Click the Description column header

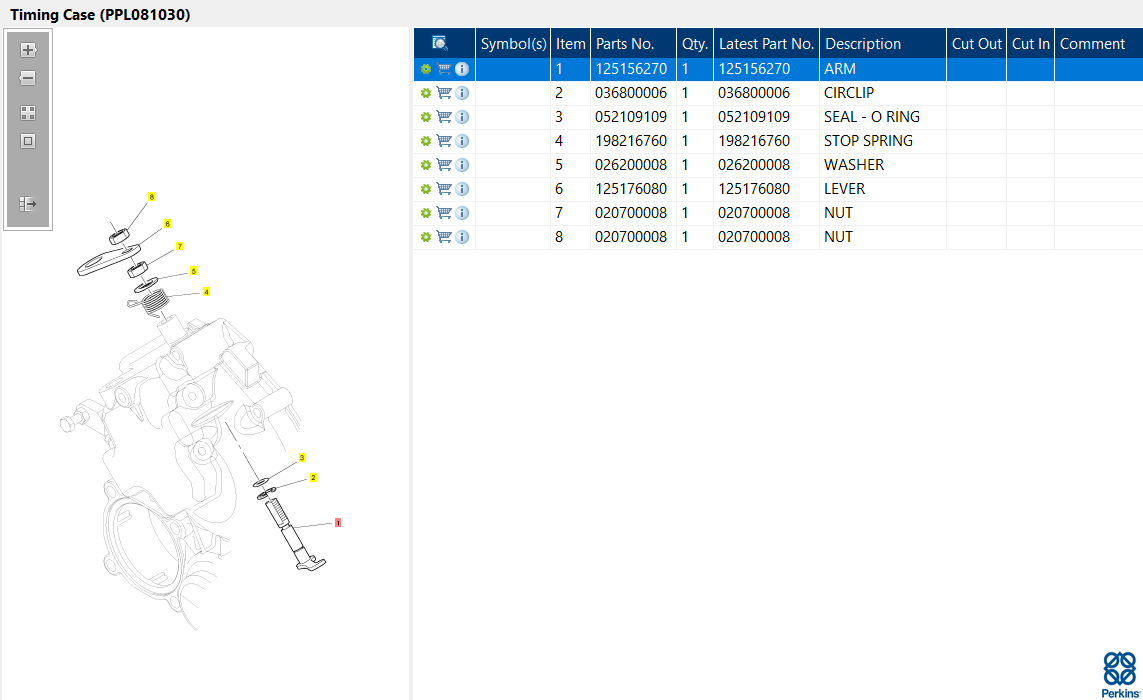point(863,44)
